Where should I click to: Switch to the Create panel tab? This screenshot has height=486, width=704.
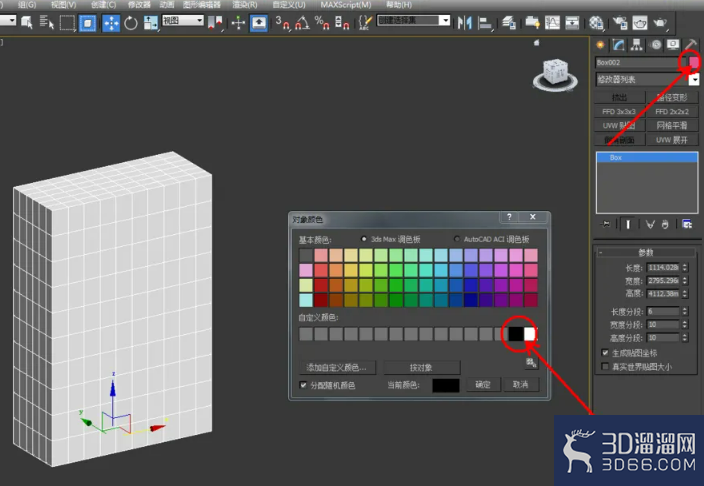coord(600,44)
